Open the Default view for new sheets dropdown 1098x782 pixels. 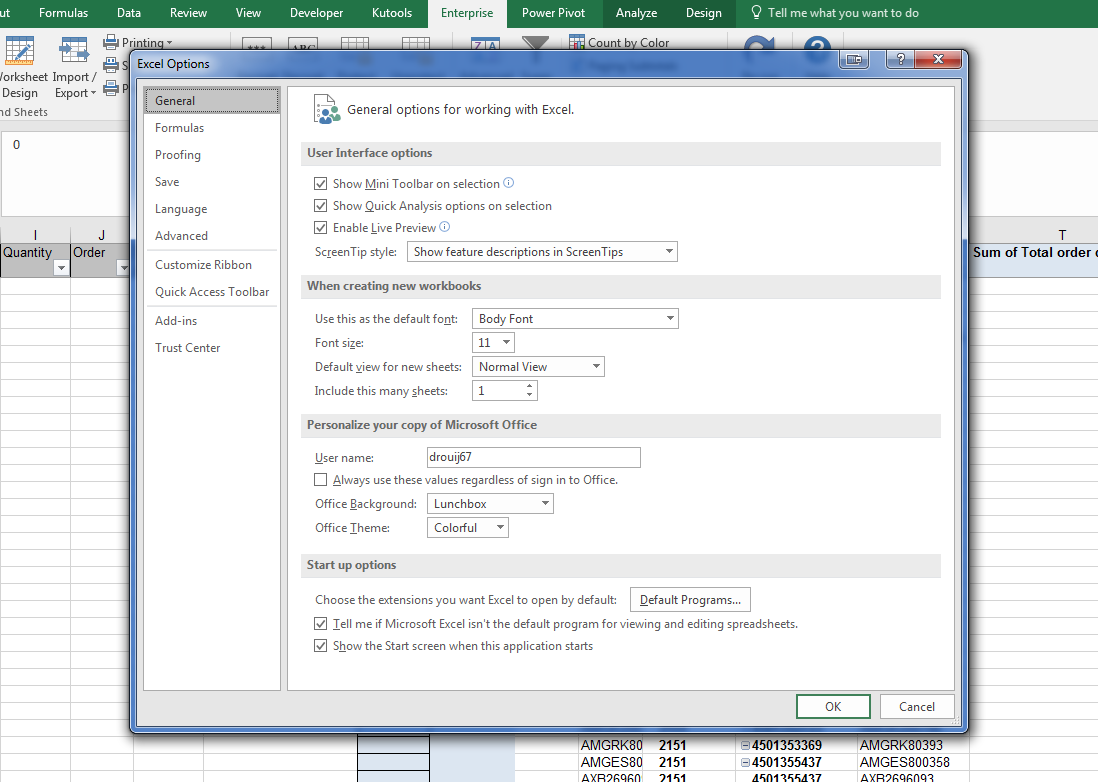(596, 366)
